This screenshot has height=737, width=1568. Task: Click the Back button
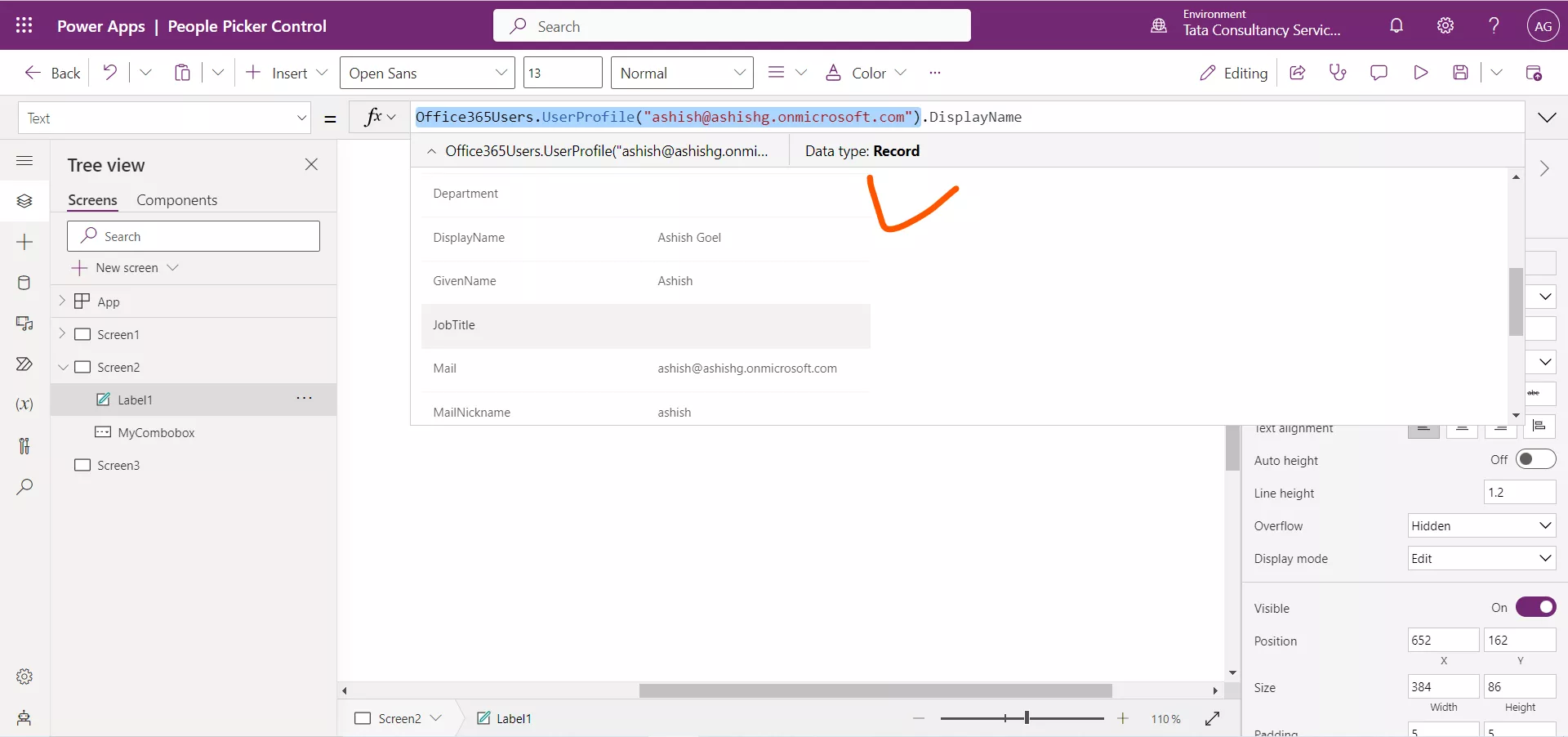pyautogui.click(x=51, y=72)
